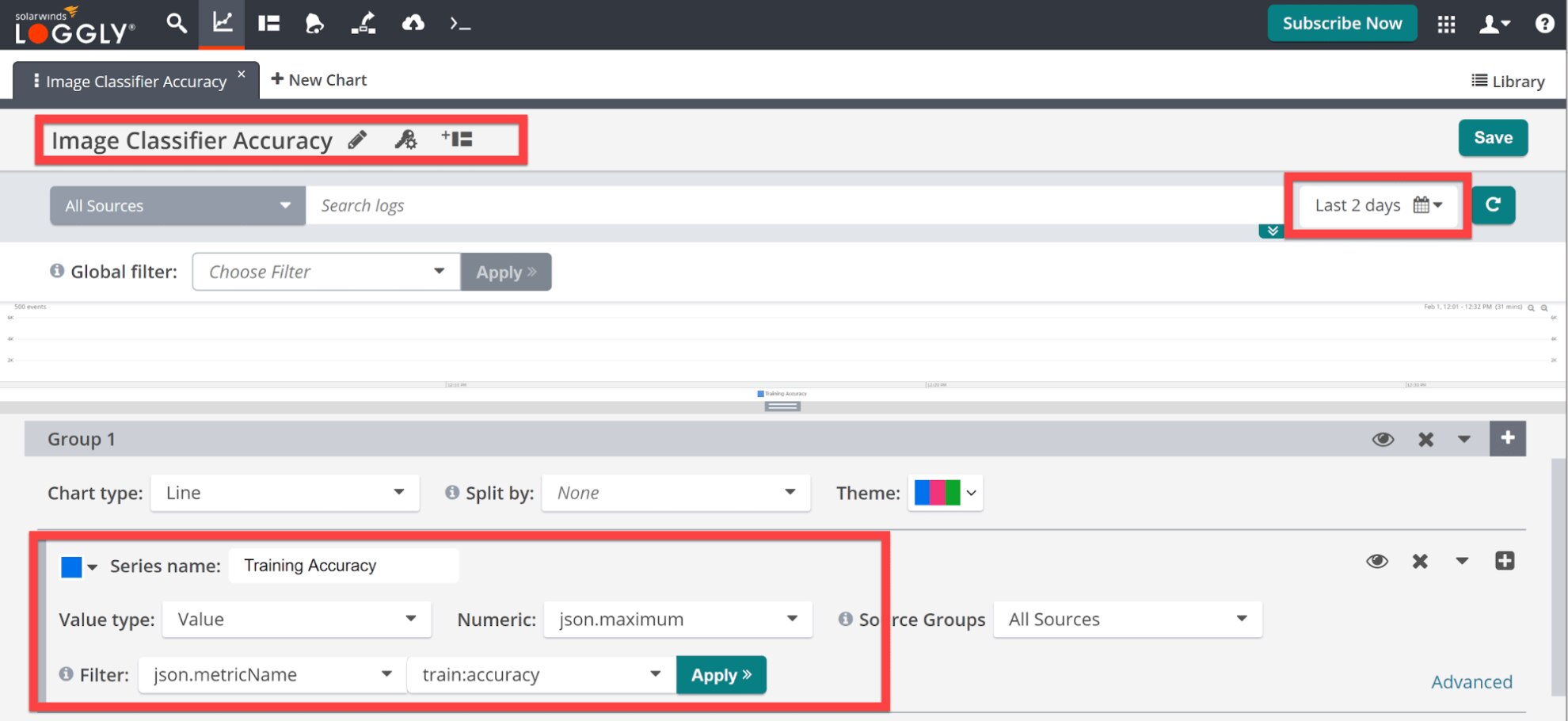Open the Split by dropdown
This screenshot has width=1568, height=721.
(x=675, y=492)
